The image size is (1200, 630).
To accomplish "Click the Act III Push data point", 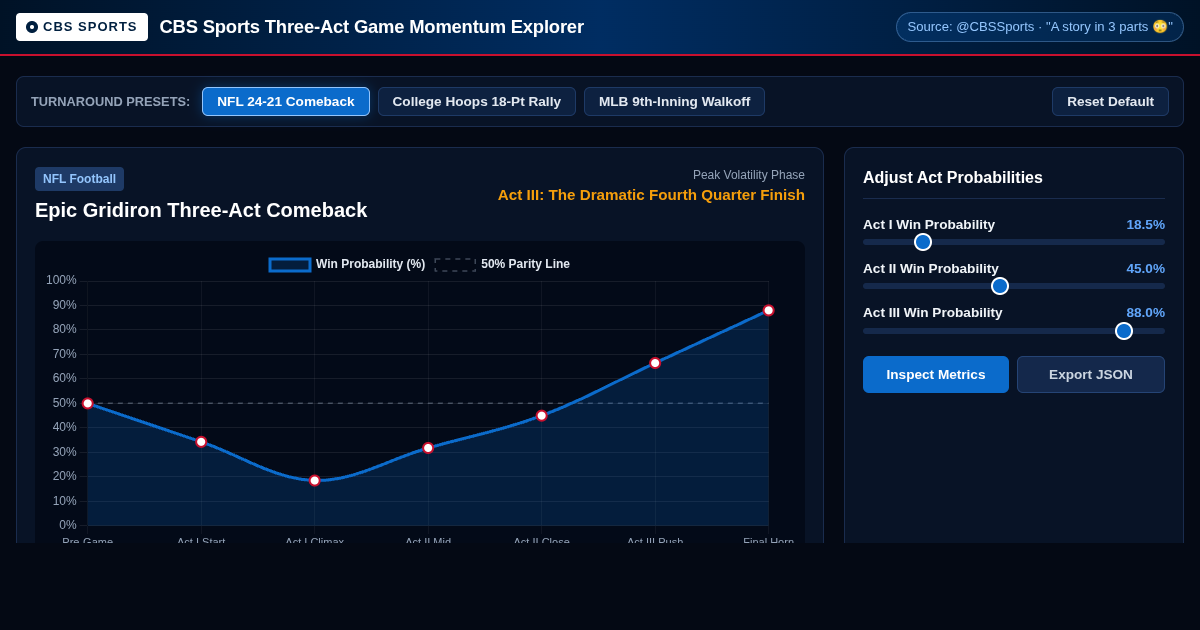I will pyautogui.click(x=655, y=363).
